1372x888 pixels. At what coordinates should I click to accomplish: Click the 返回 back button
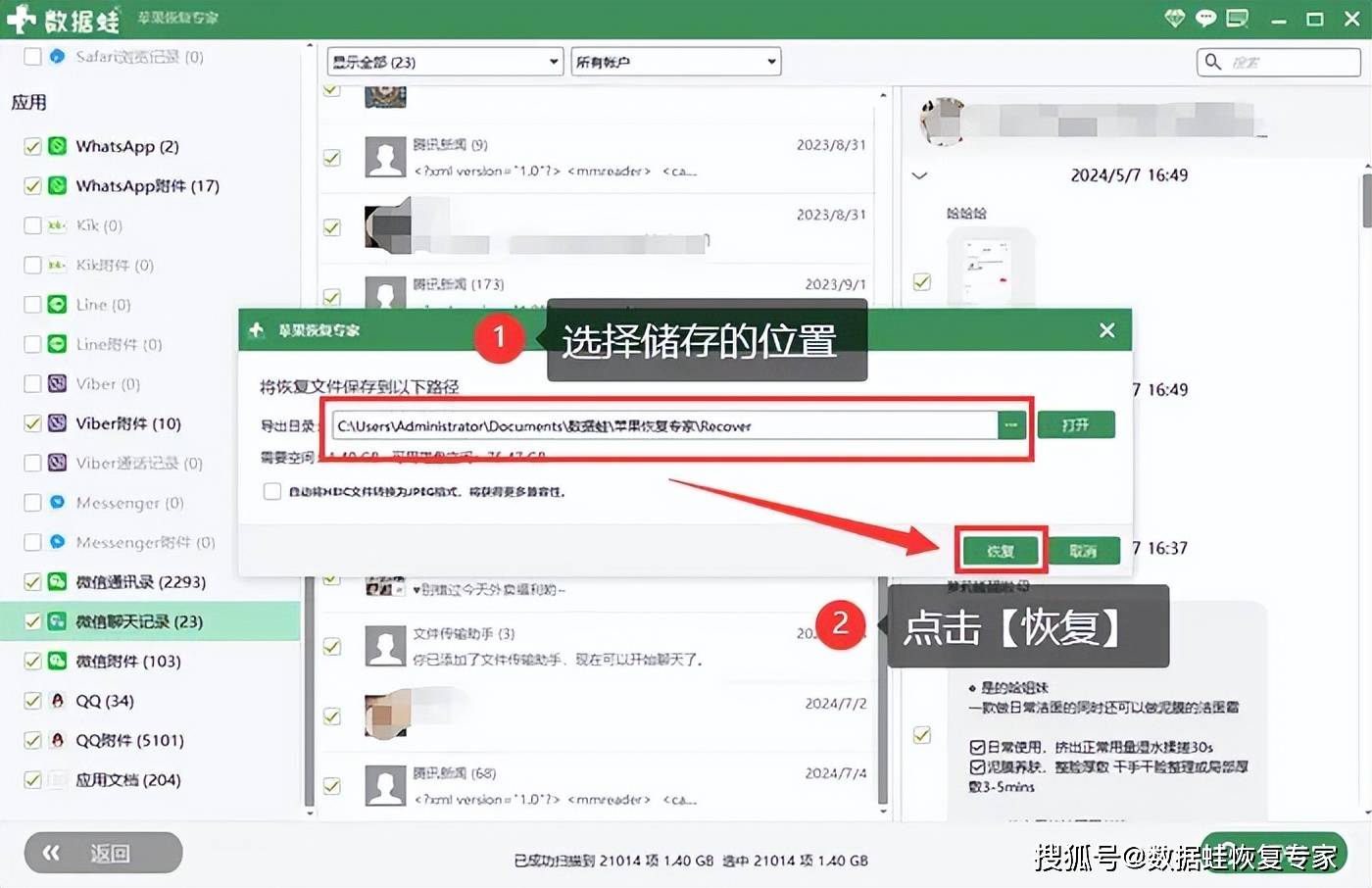tap(103, 853)
